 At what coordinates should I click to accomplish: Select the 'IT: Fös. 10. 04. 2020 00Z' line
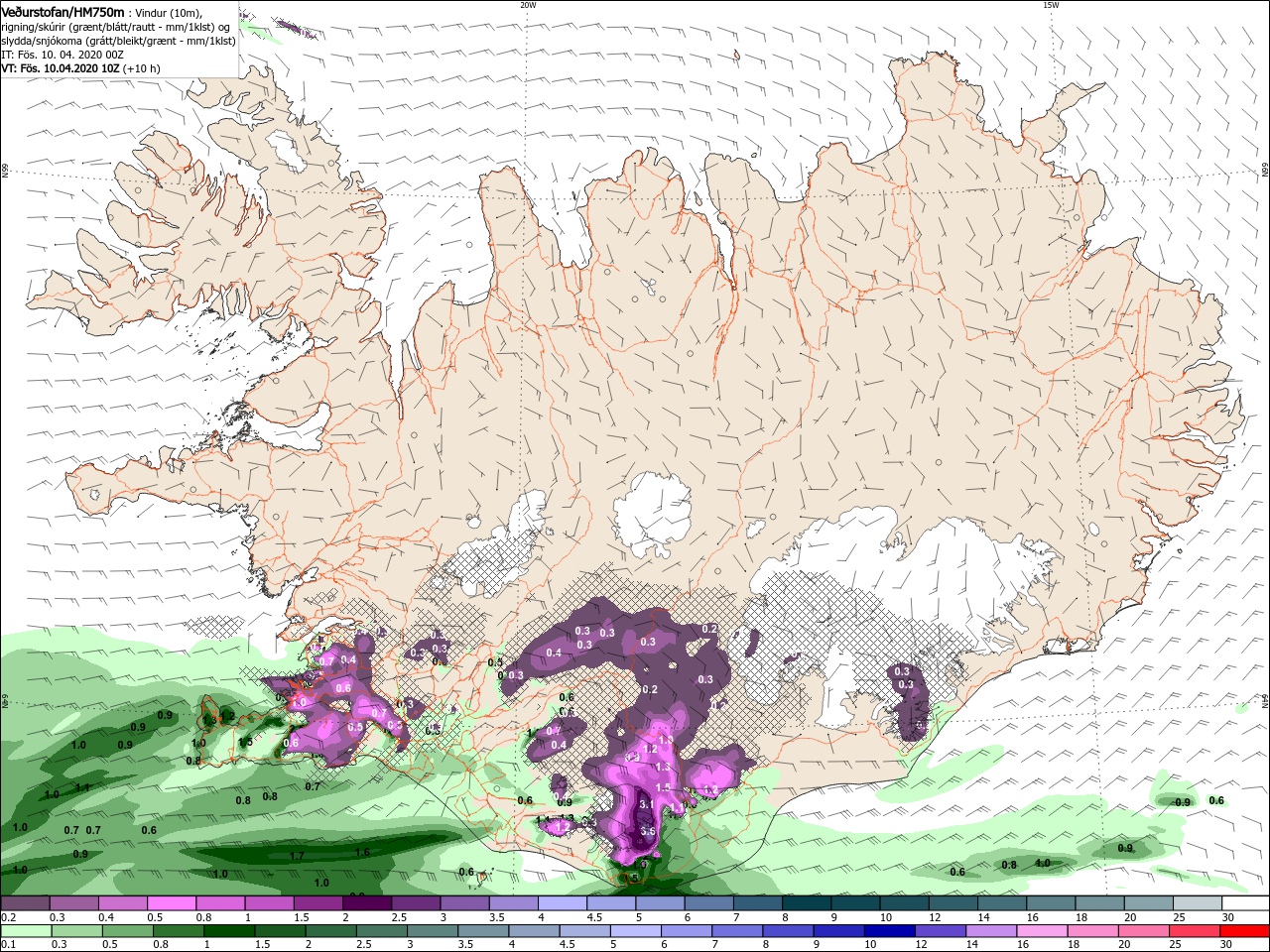[62, 55]
